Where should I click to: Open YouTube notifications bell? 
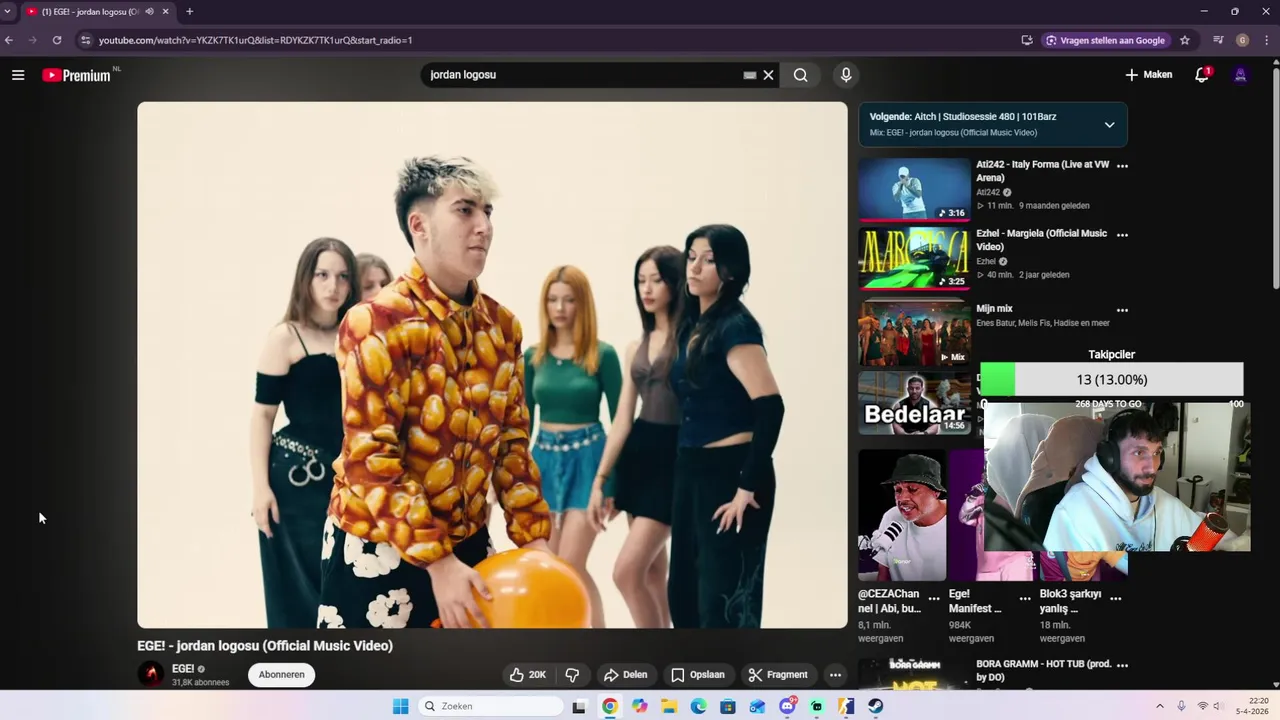(1202, 75)
